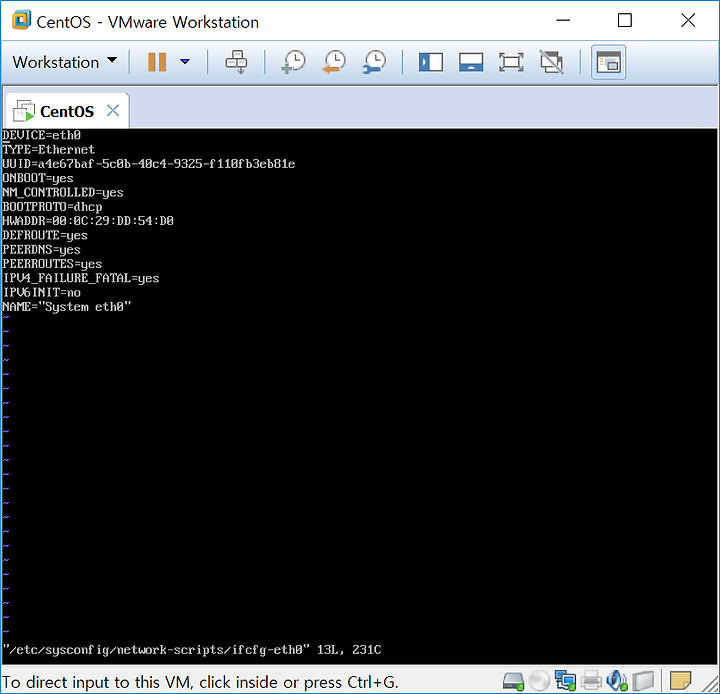Click the USB device status icon
Viewport: 720px width, 694px height.
pos(643,681)
